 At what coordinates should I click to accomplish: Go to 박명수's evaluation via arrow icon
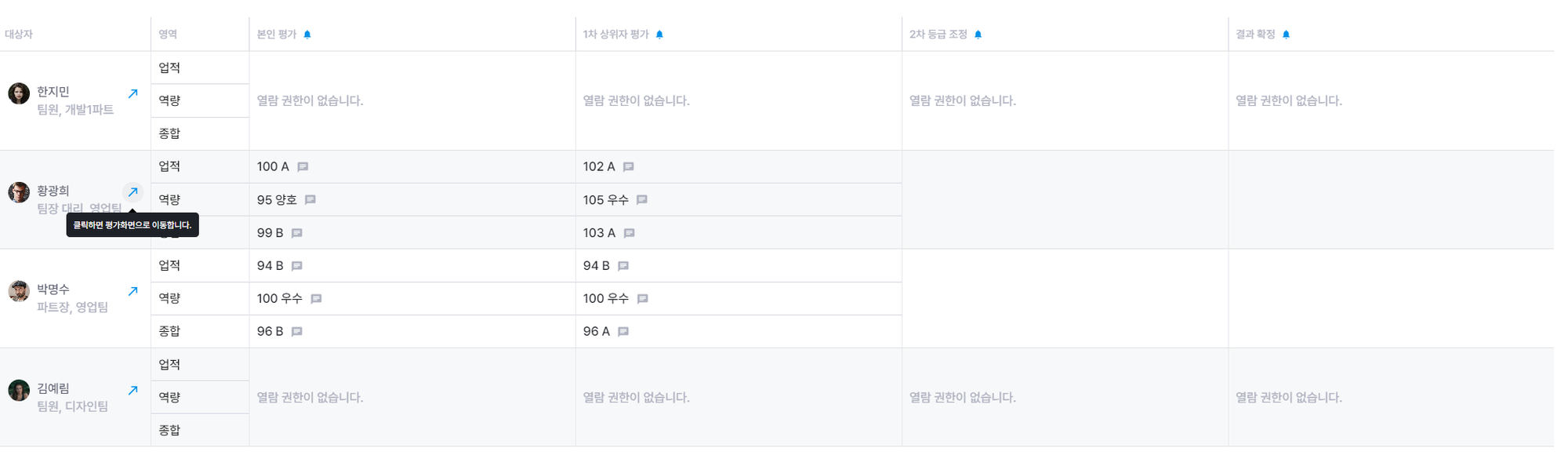pos(132,291)
